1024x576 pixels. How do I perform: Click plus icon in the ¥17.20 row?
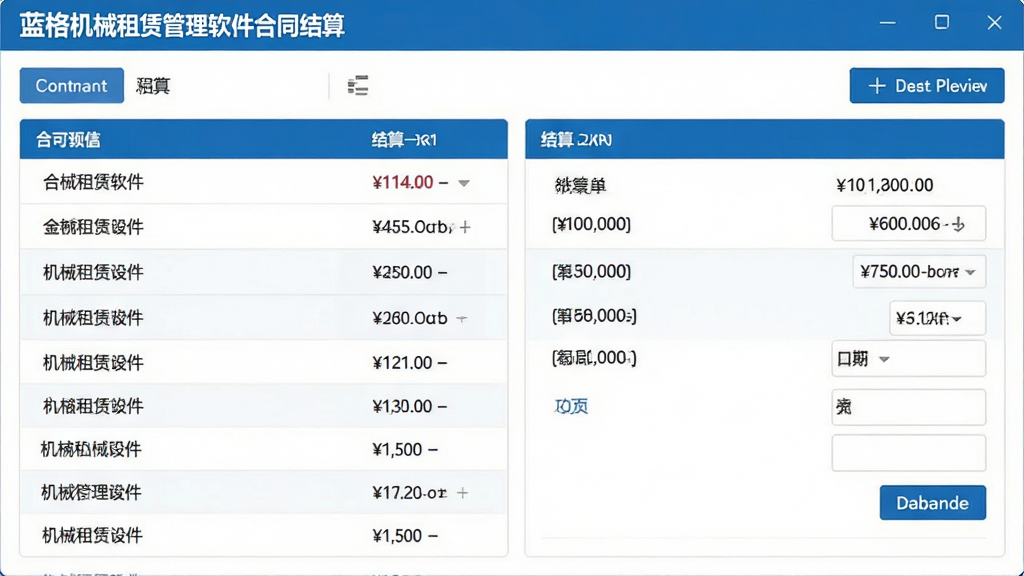pos(462,493)
